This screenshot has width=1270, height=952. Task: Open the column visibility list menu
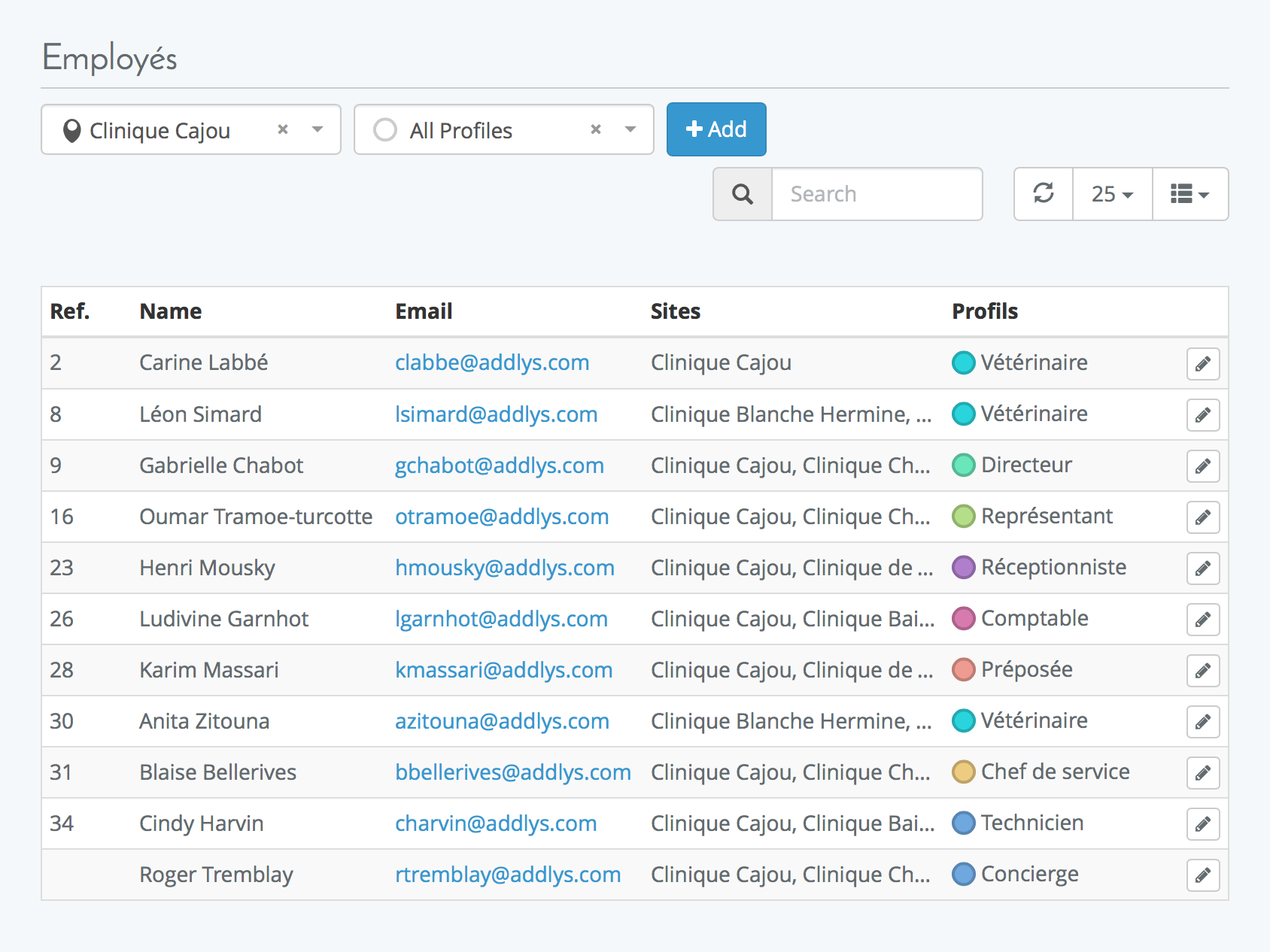pos(1189,194)
